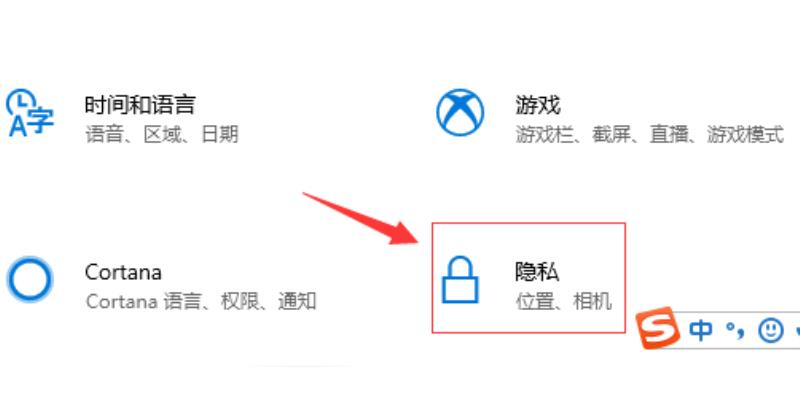Screen dimensions: 800x407
Task: Open the 游戏 settings title
Action: pos(538,105)
